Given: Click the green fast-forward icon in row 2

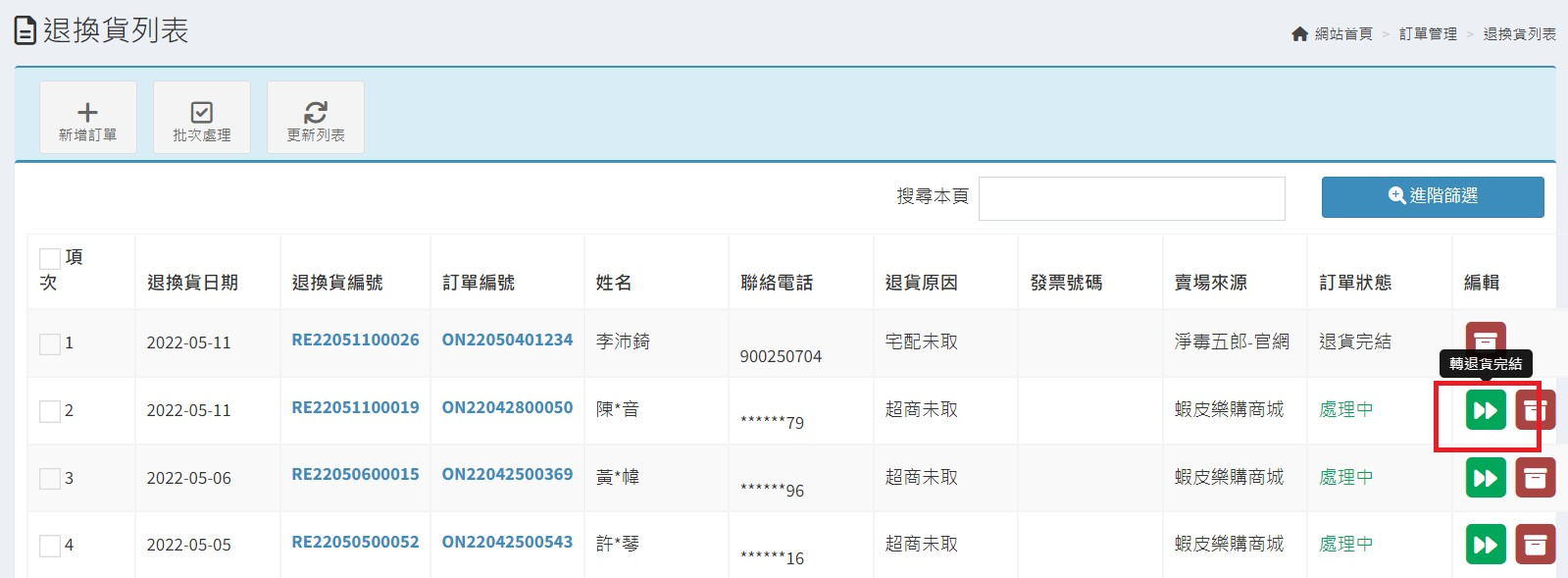Looking at the screenshot, I should click(1485, 410).
